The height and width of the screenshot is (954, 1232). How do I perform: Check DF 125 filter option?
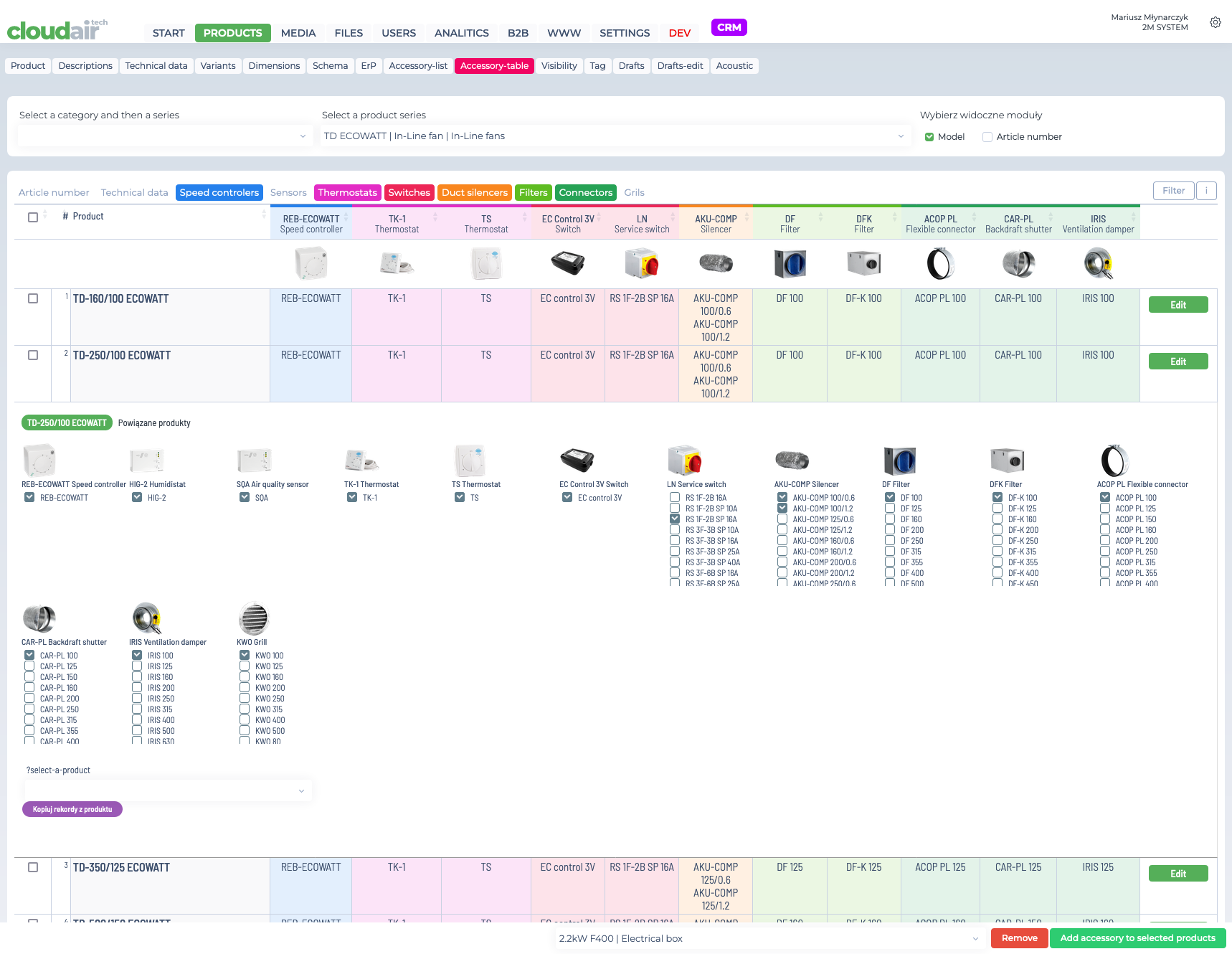coord(890,508)
